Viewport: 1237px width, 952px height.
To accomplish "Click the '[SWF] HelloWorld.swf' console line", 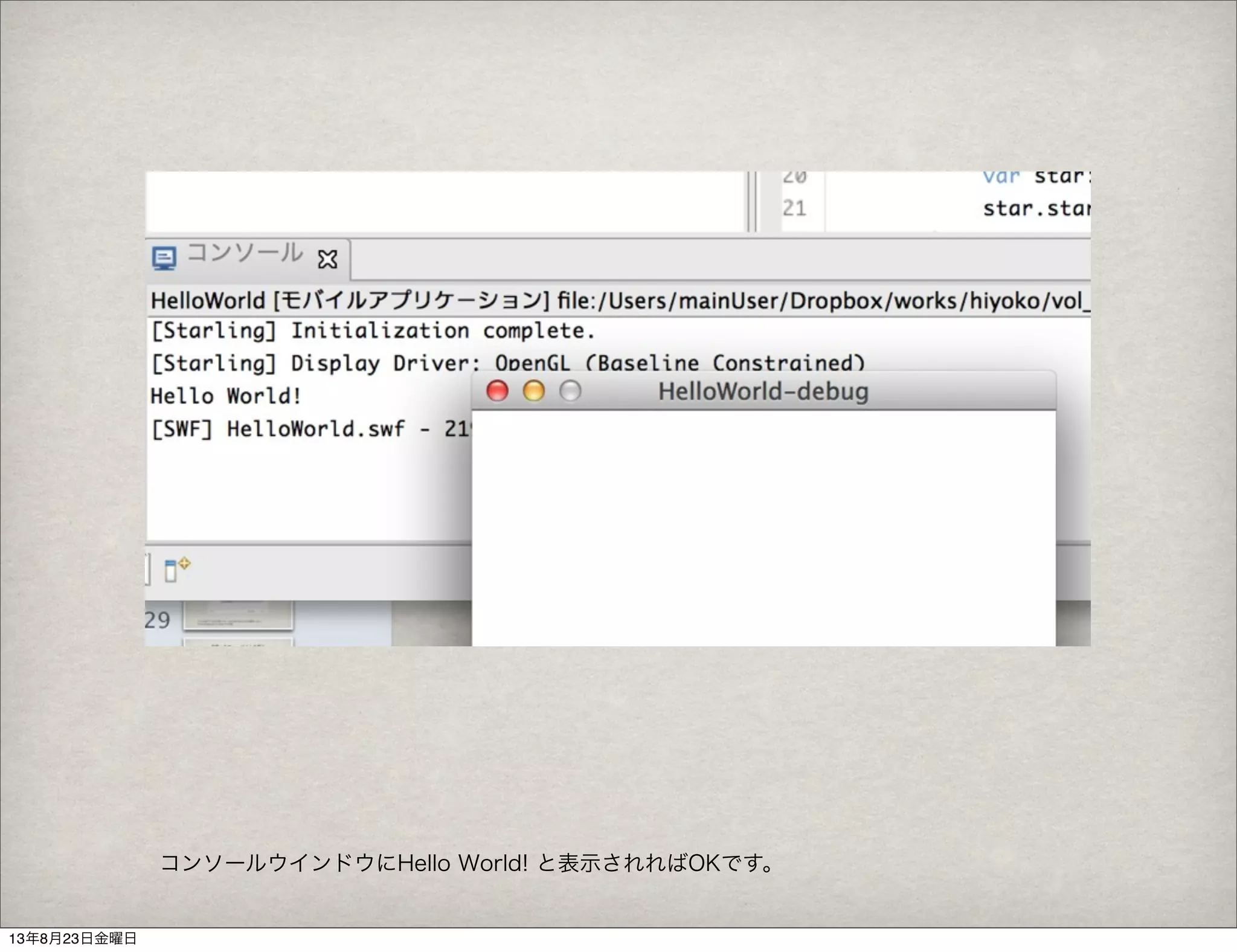I will tap(310, 429).
